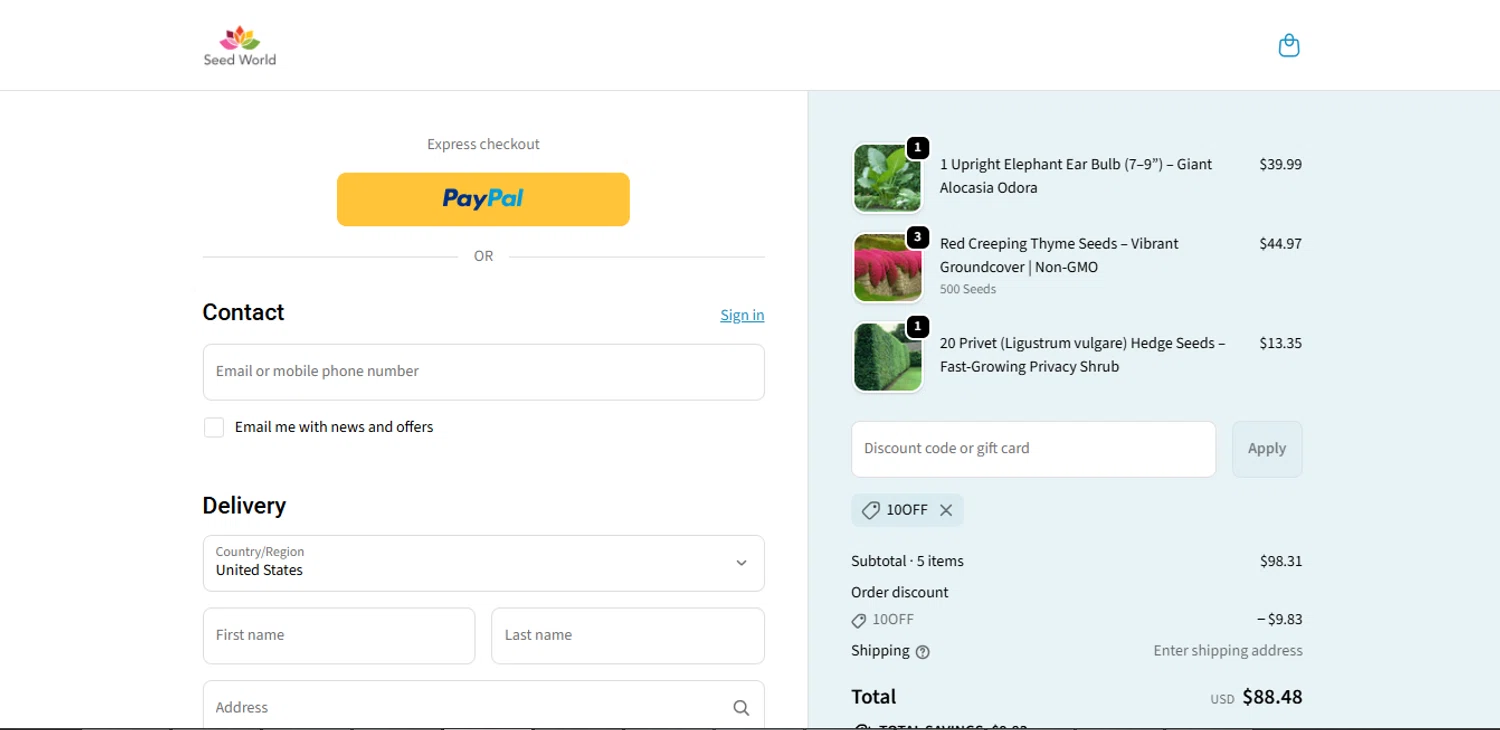Click the First name field
Screen dimensions: 1500x730
[339, 636]
